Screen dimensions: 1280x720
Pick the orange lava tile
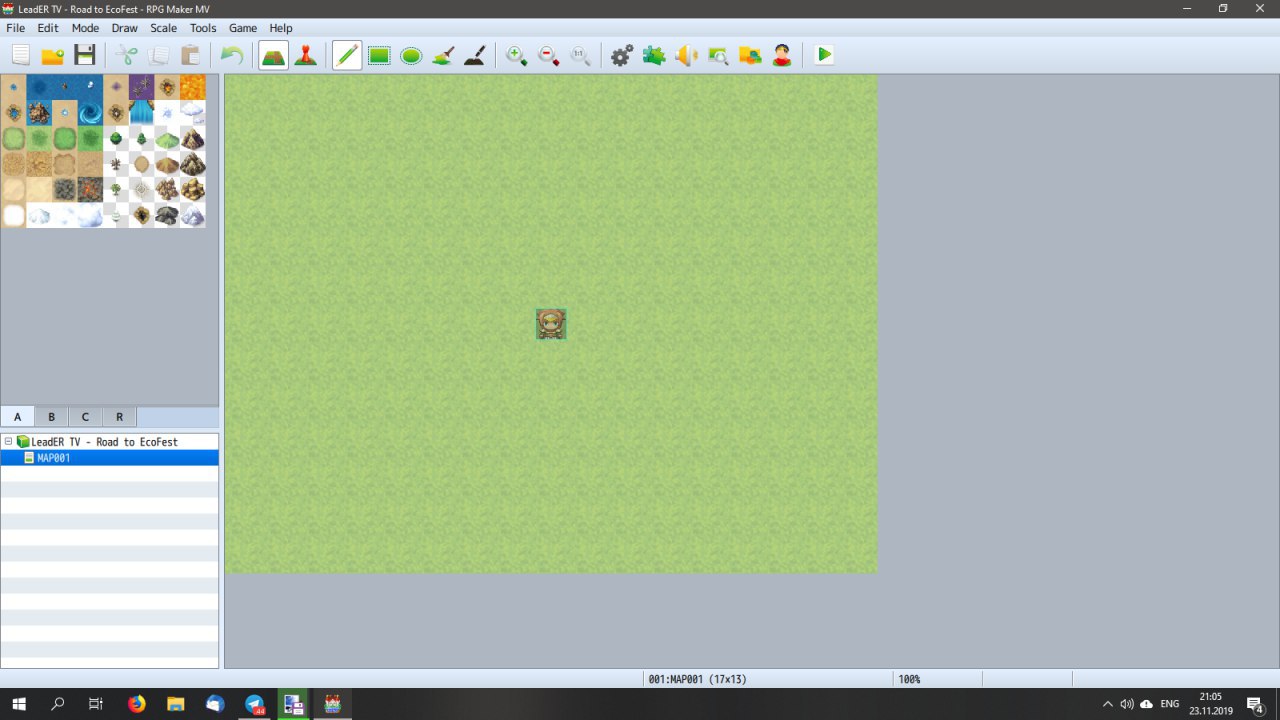pos(193,87)
